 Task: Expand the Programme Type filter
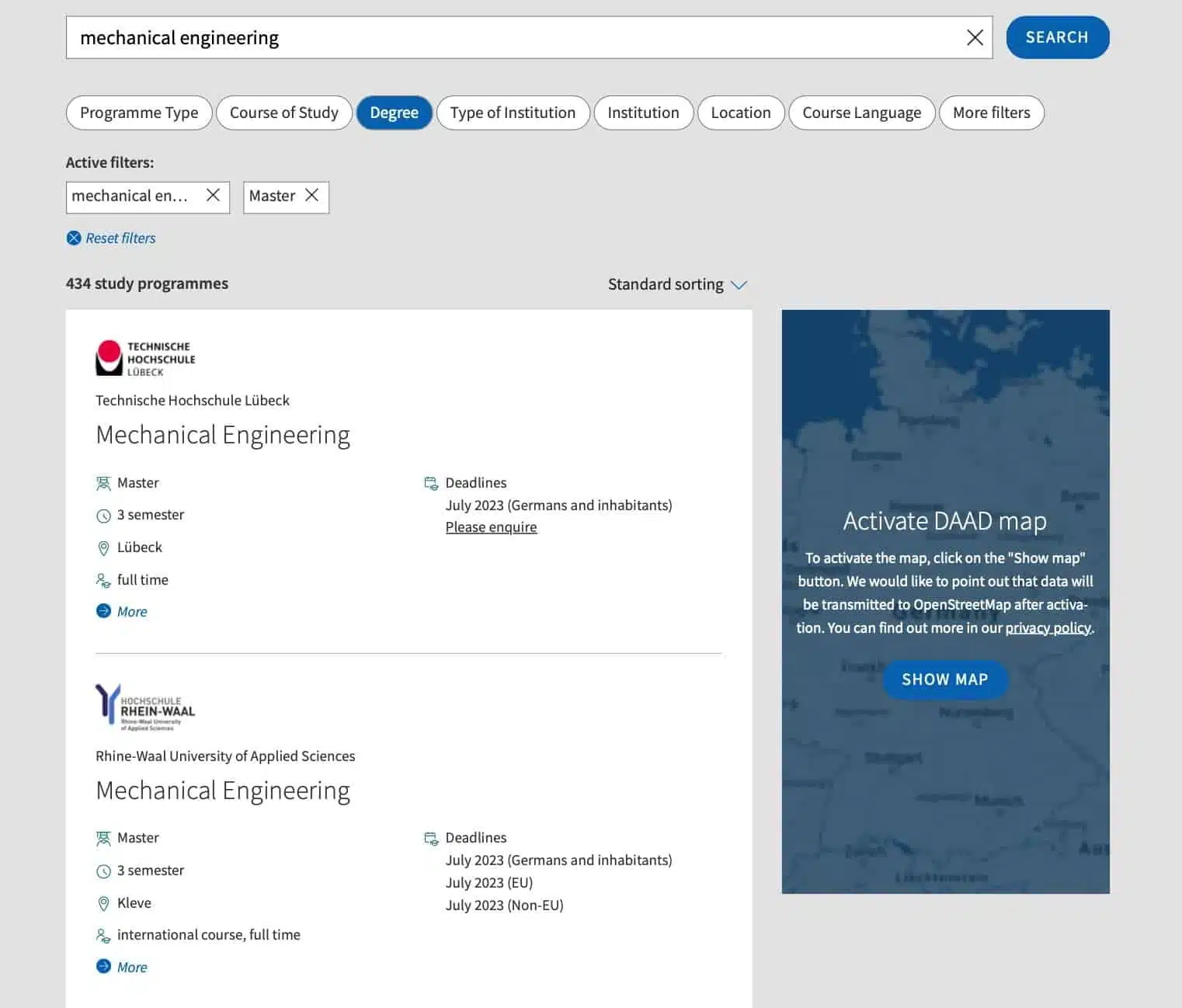139,113
